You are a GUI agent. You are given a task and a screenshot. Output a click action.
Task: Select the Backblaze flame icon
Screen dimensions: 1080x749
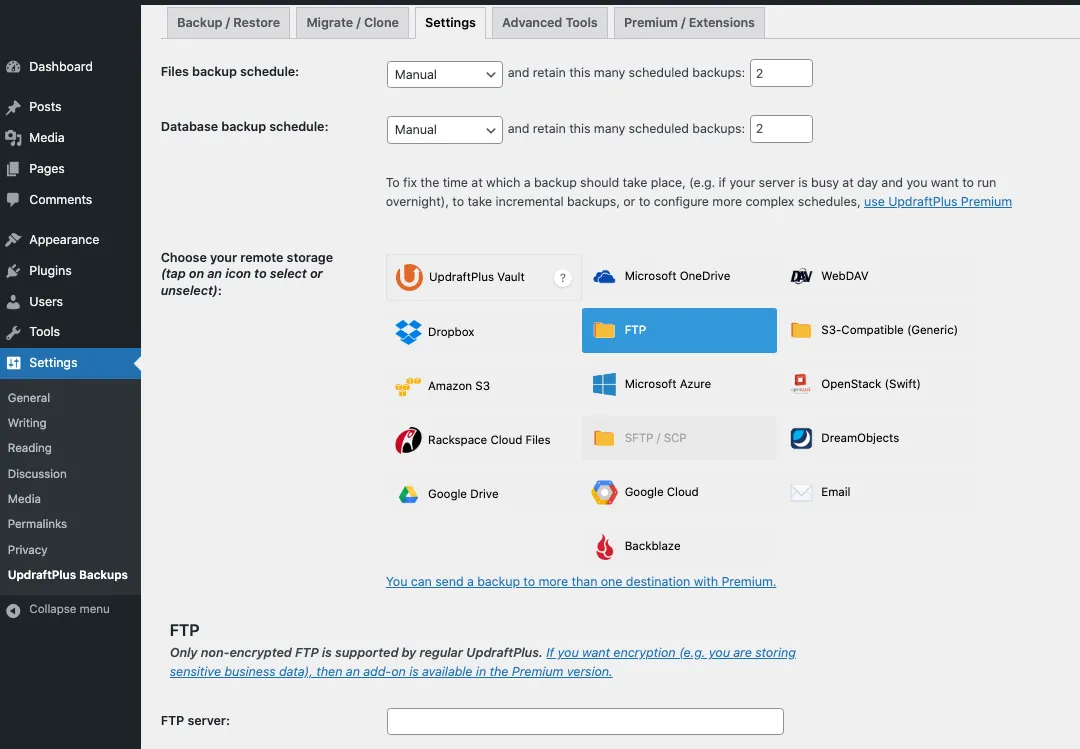[604, 546]
